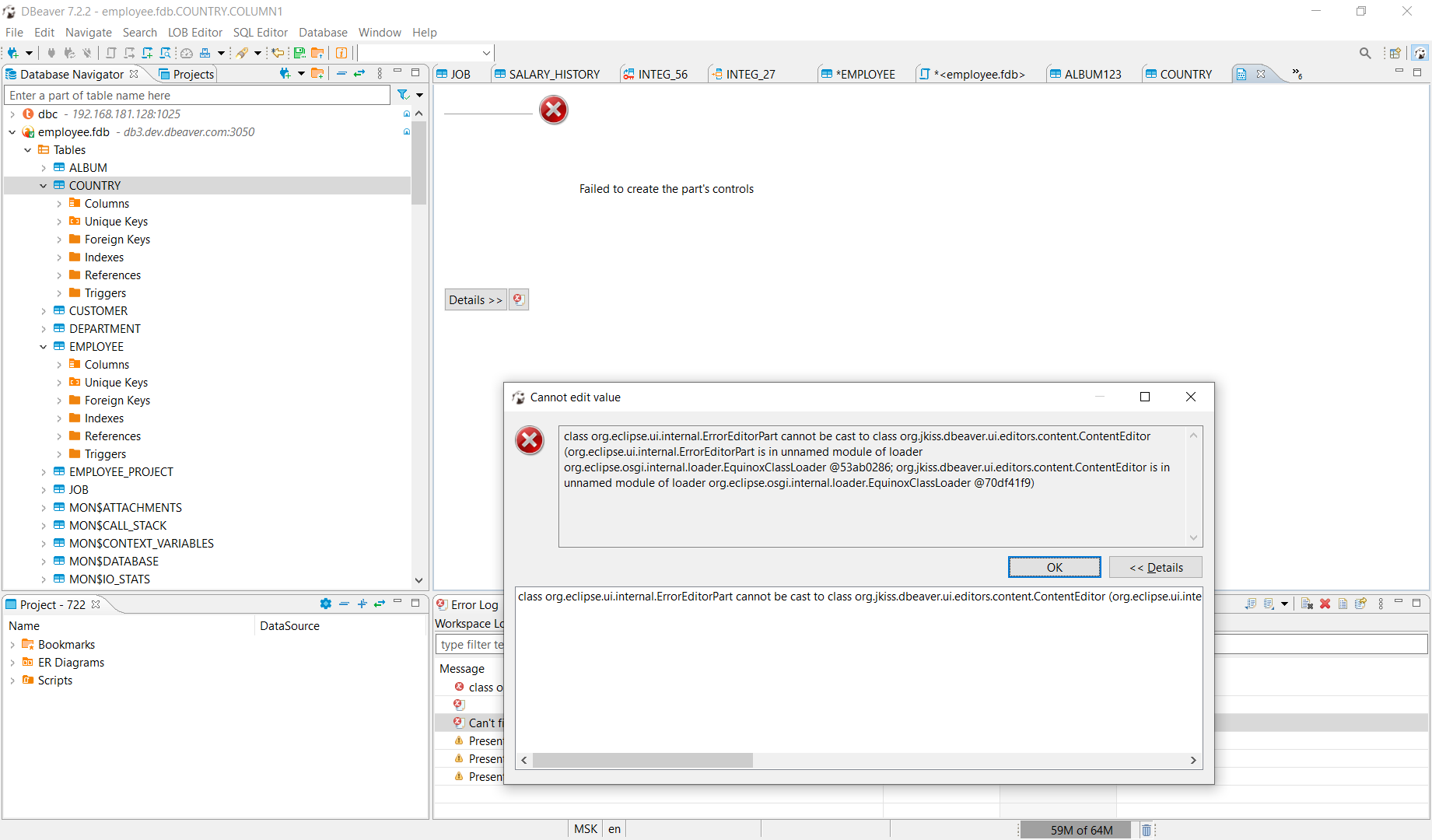1432x840 pixels.
Task: Expand the CUSTOMER table node
Action: coord(44,310)
